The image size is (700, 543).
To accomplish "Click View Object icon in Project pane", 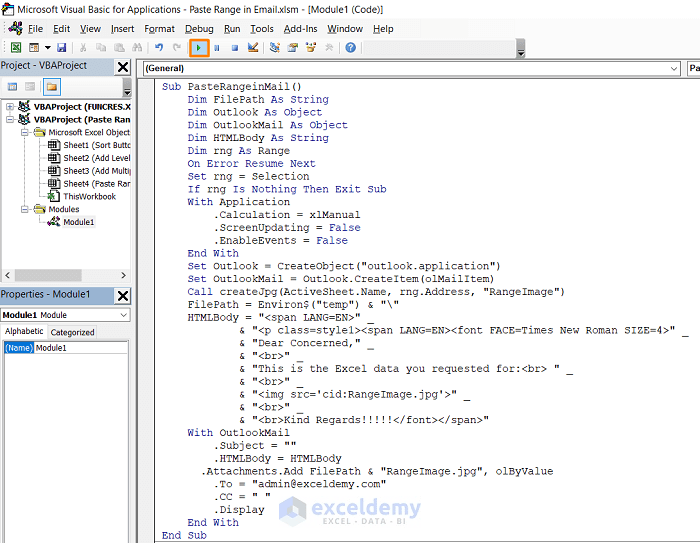I will 30,87.
